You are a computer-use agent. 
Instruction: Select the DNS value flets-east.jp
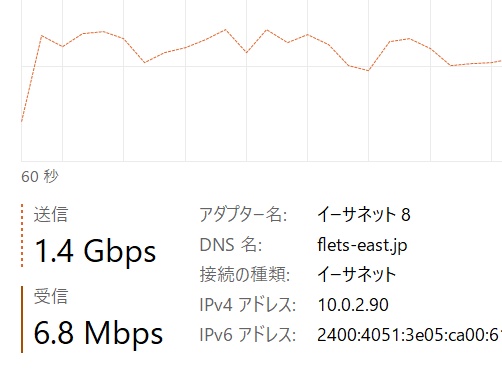tap(362, 246)
